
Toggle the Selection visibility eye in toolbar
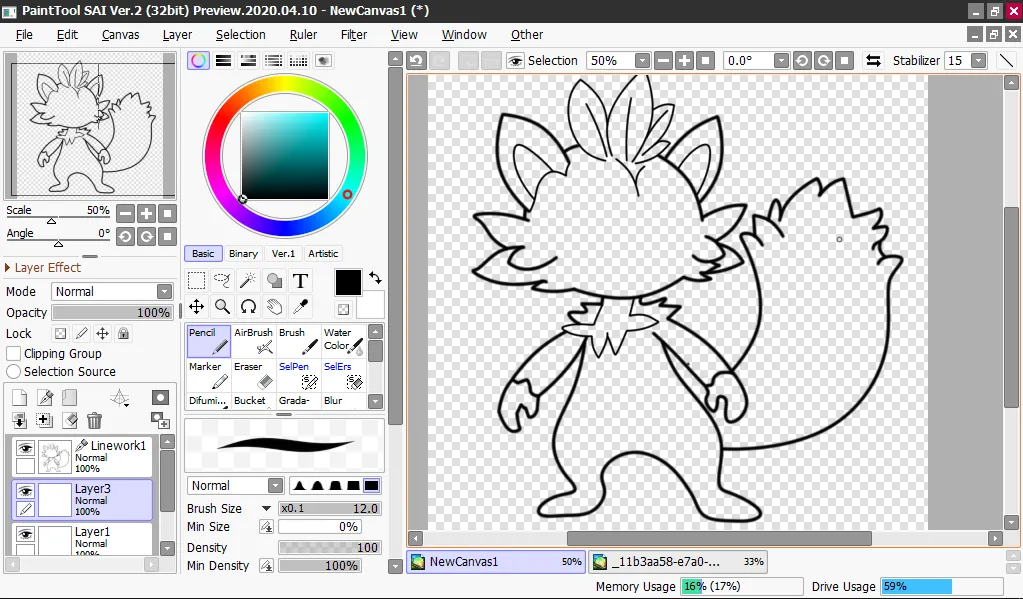[515, 61]
